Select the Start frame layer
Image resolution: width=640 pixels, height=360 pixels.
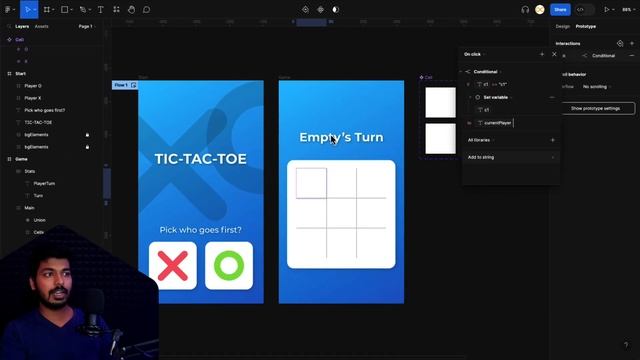click(x=20, y=73)
